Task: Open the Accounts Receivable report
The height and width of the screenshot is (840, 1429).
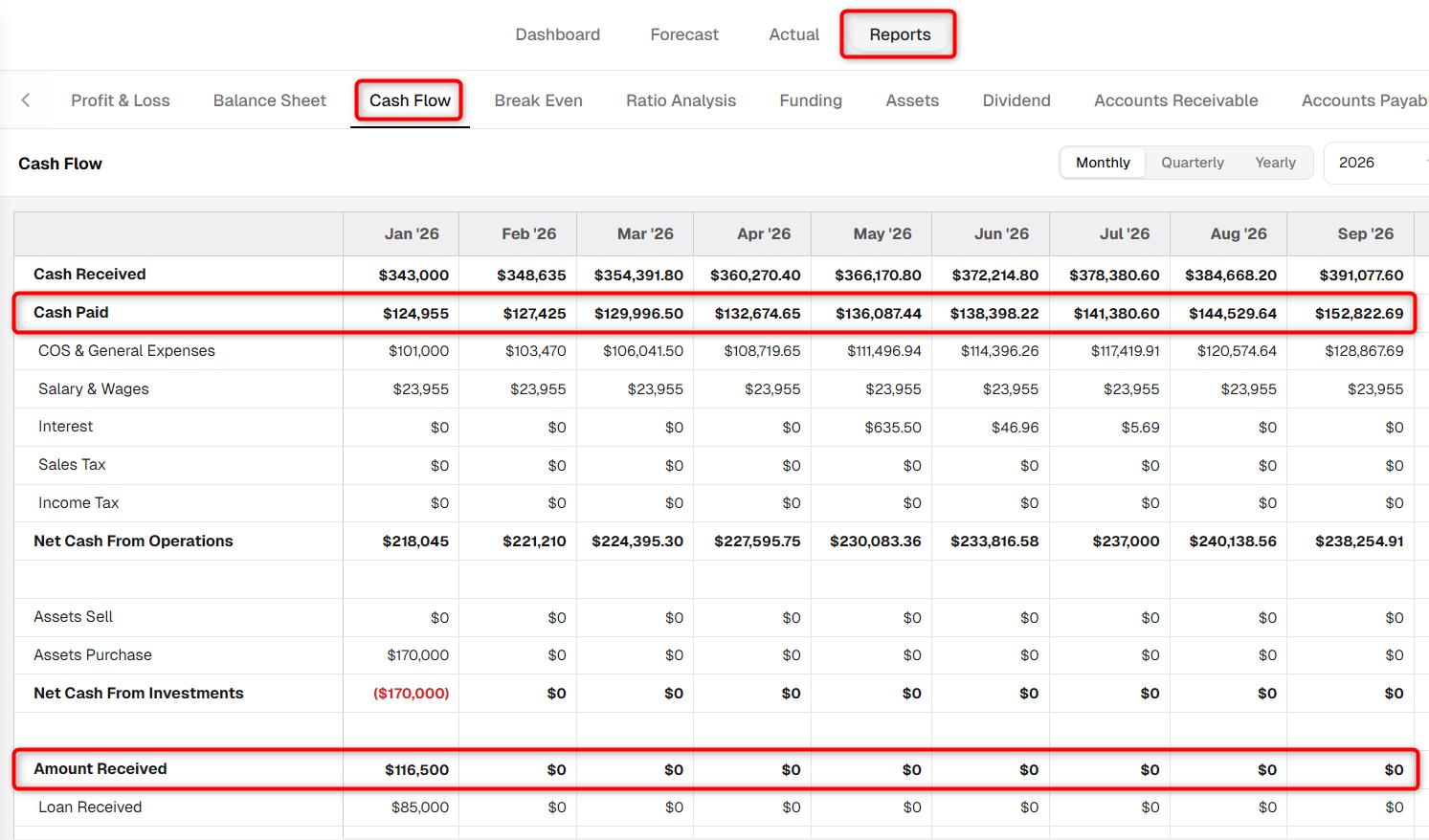Action: (x=1175, y=100)
